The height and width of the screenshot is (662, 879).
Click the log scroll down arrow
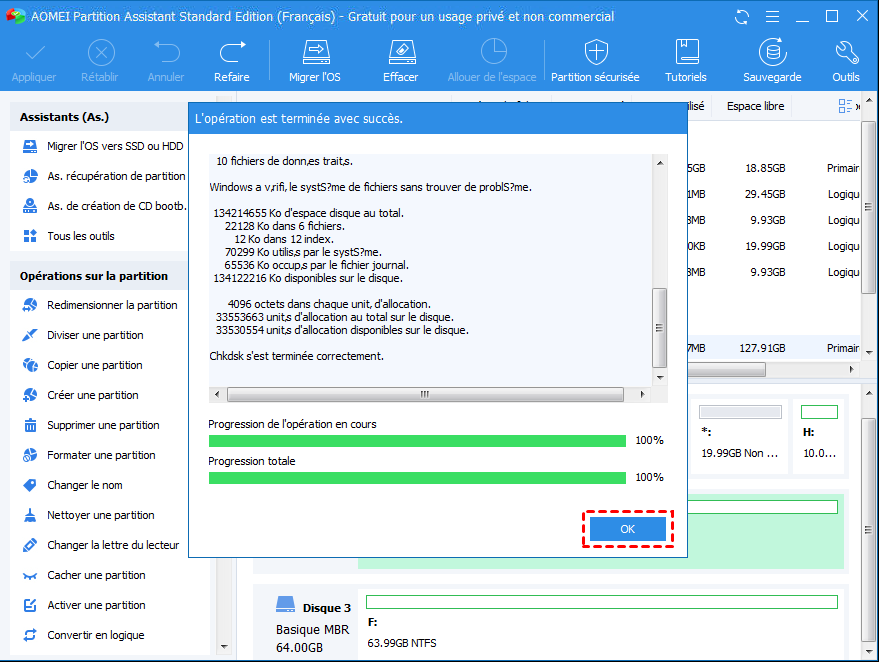(x=660, y=378)
